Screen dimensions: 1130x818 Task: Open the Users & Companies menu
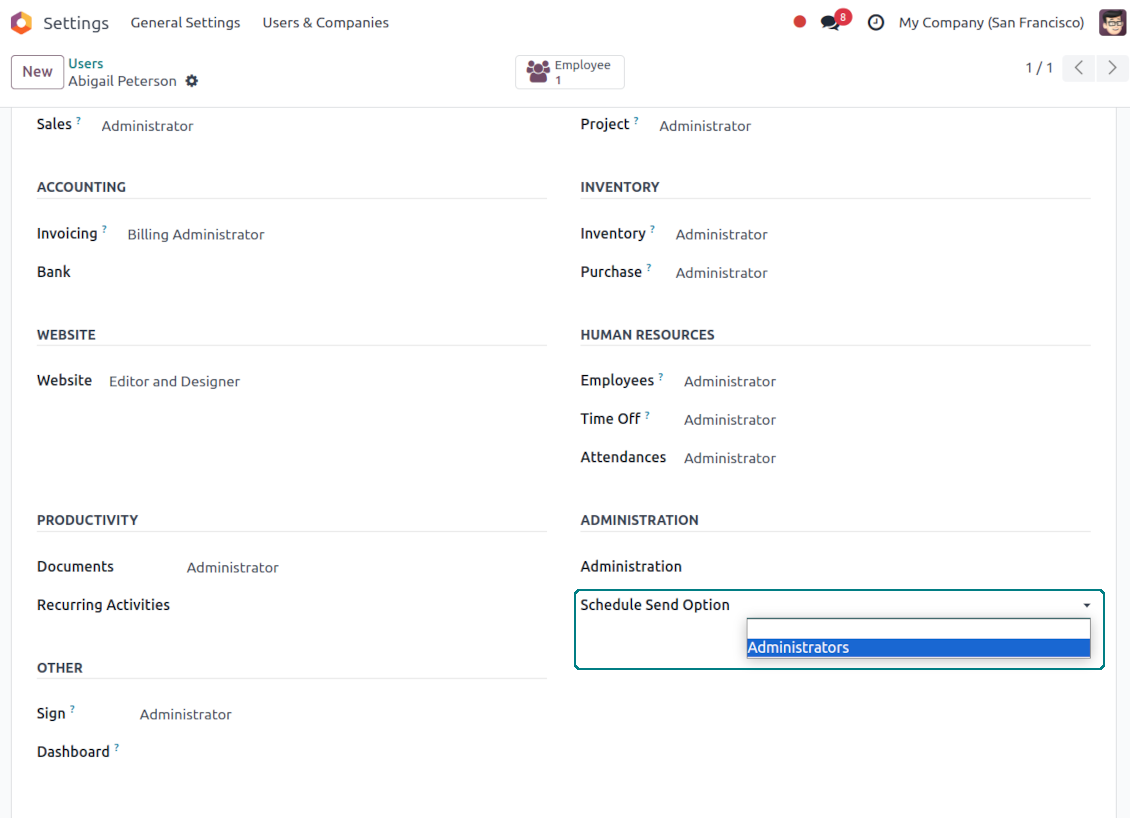pos(325,23)
